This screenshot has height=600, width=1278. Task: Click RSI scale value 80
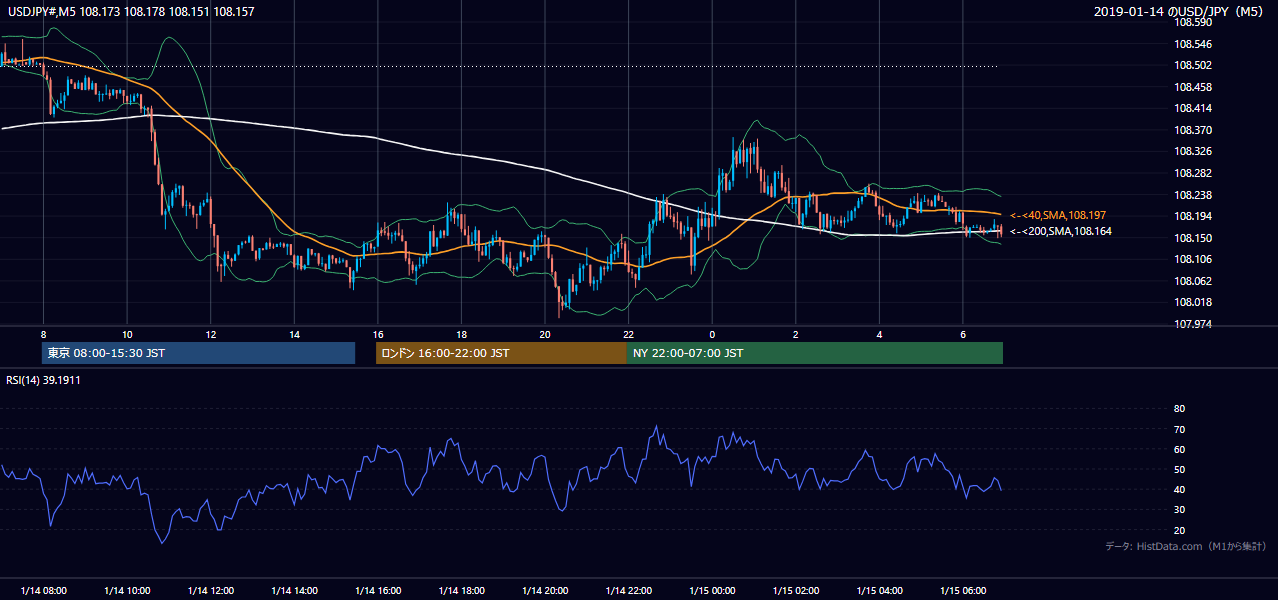[1179, 409]
